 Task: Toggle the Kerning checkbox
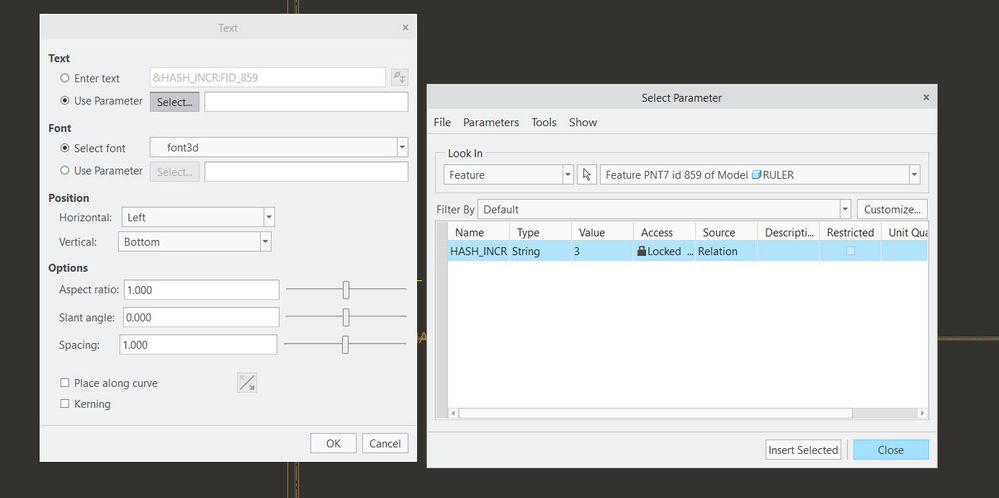tap(65, 404)
